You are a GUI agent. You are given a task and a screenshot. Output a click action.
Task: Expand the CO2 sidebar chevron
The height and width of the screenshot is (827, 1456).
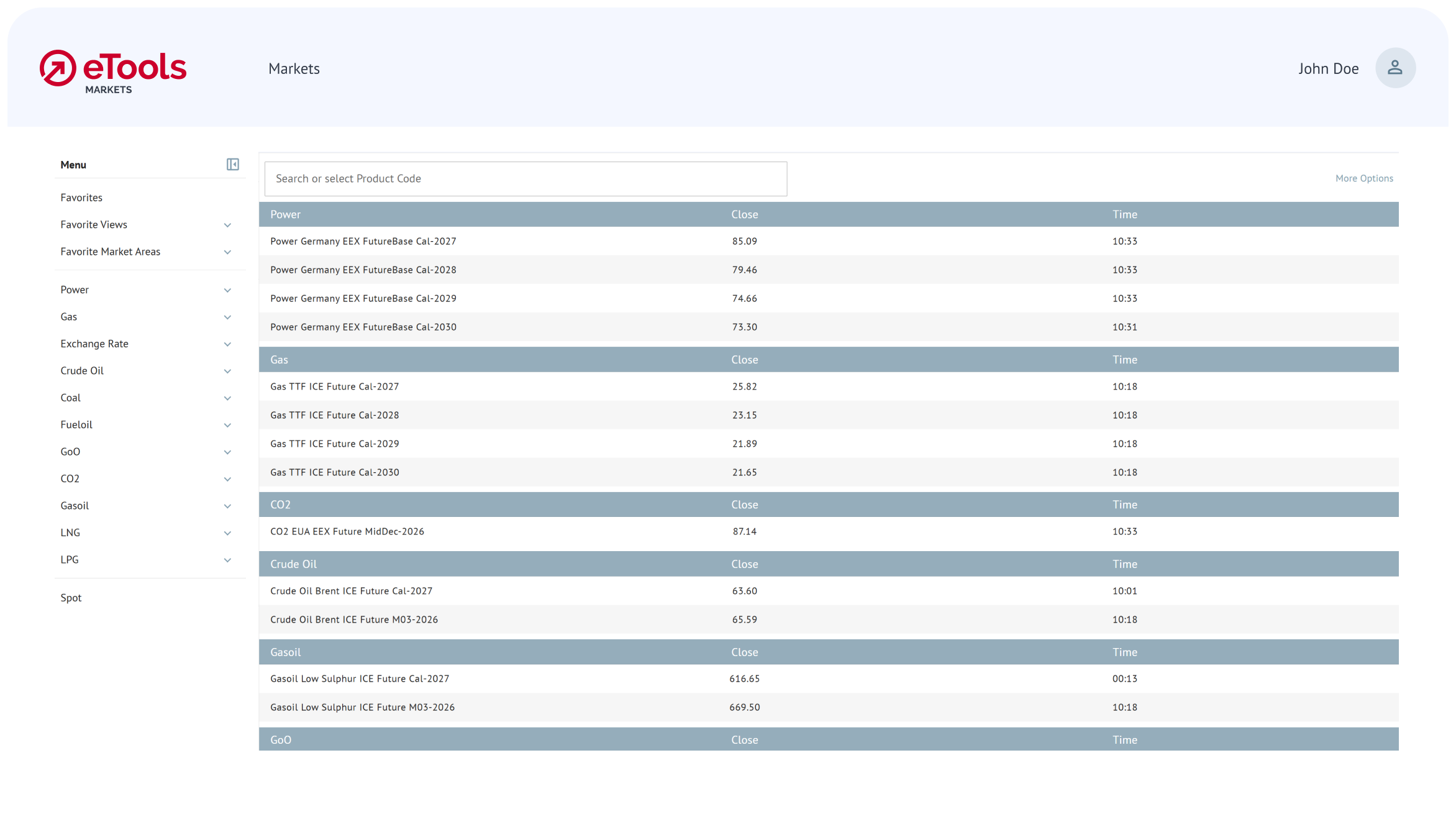click(227, 479)
